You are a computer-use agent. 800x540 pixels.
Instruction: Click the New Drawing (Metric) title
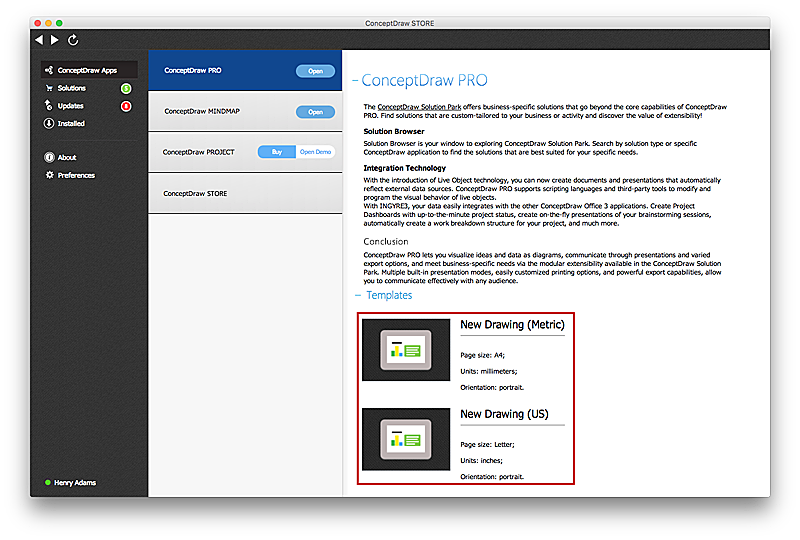[512, 325]
